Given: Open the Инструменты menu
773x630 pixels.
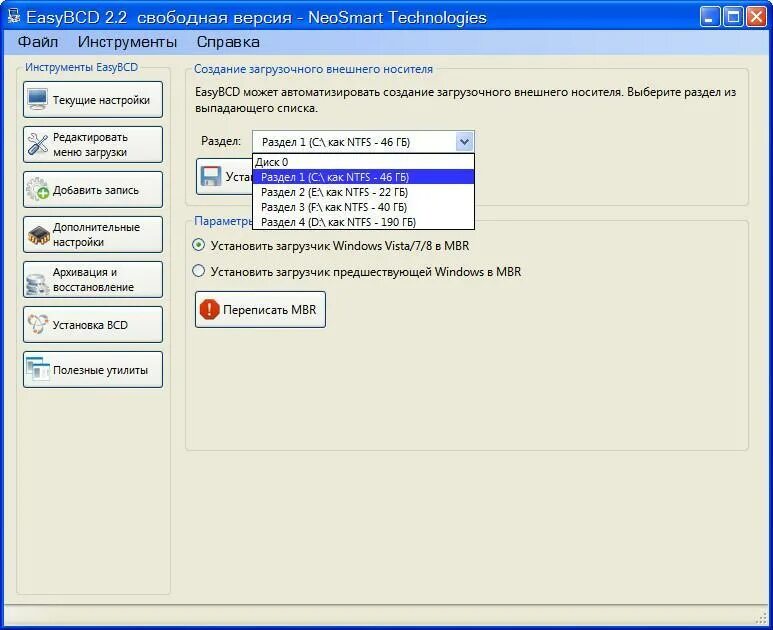Looking at the screenshot, I should pos(127,42).
